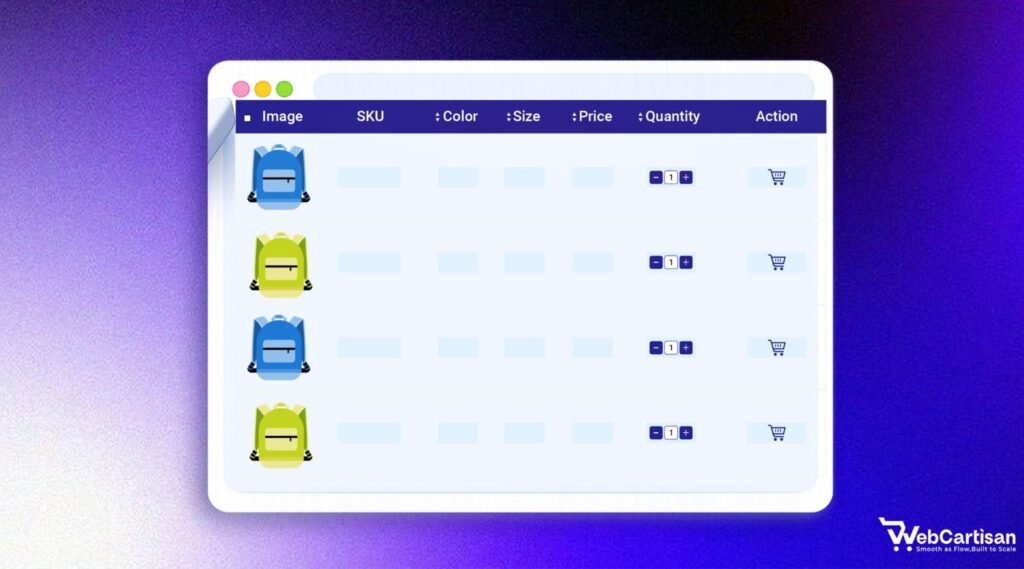Sort the table by Price column
Image resolution: width=1024 pixels, height=569 pixels.
(x=592, y=117)
